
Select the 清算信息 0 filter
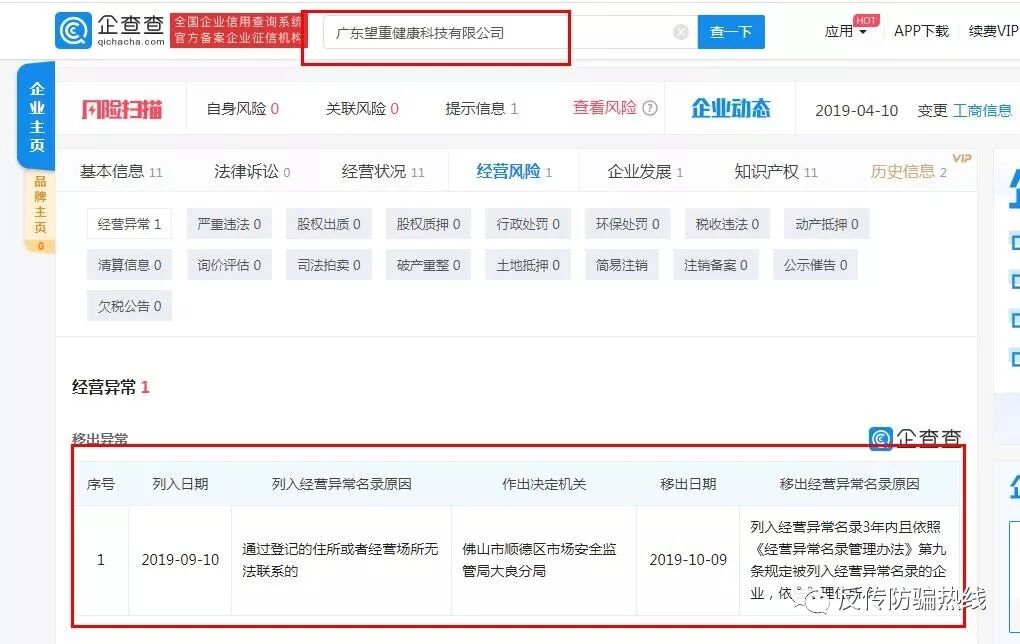click(129, 265)
